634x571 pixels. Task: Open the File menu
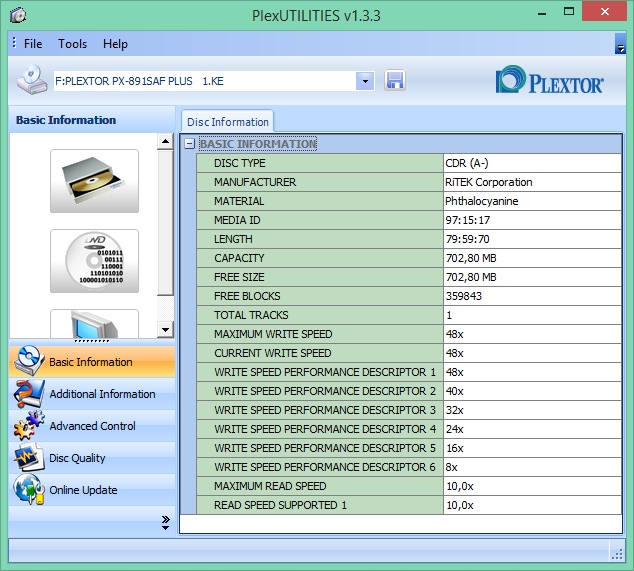click(x=33, y=44)
